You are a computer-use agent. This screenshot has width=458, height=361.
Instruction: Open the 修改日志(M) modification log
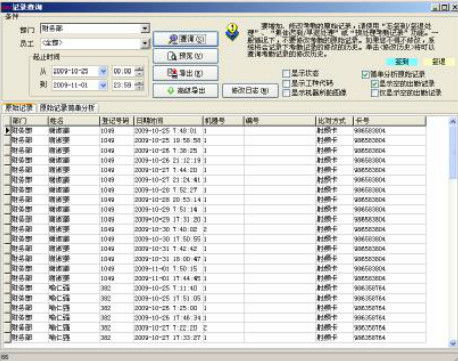[x=250, y=90]
